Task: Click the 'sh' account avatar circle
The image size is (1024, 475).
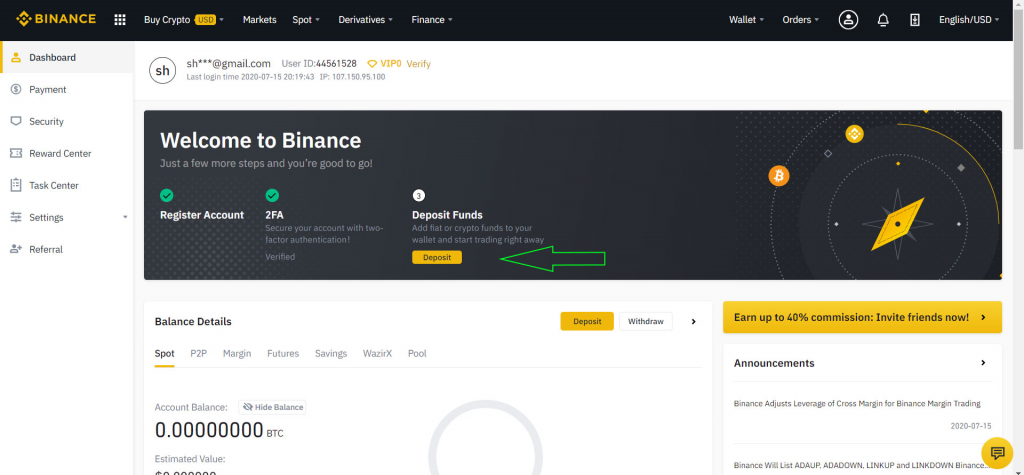Action: (163, 71)
